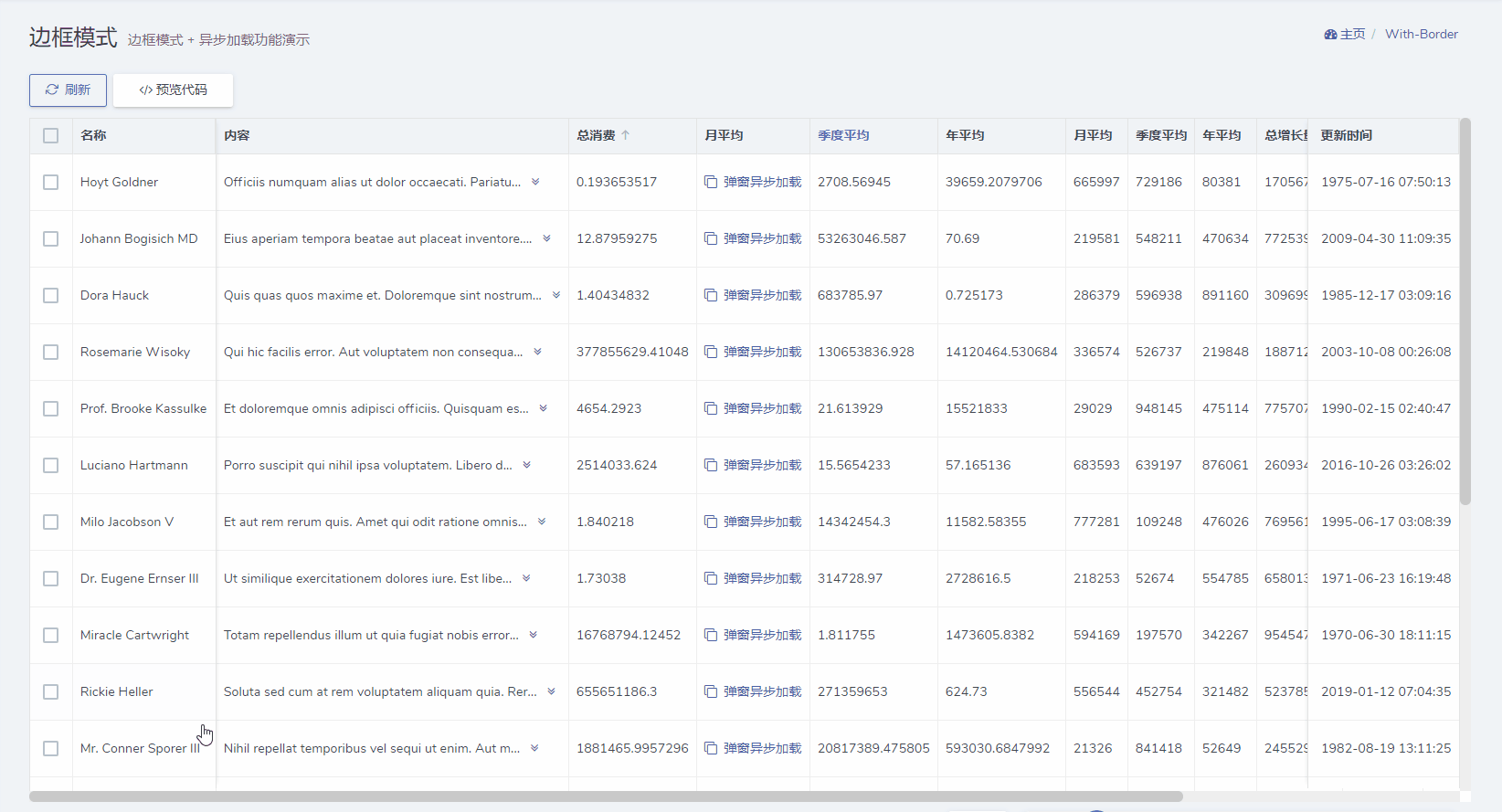Sort by the 季度平均 column header link
Image resolution: width=1502 pixels, height=812 pixels.
843,135
